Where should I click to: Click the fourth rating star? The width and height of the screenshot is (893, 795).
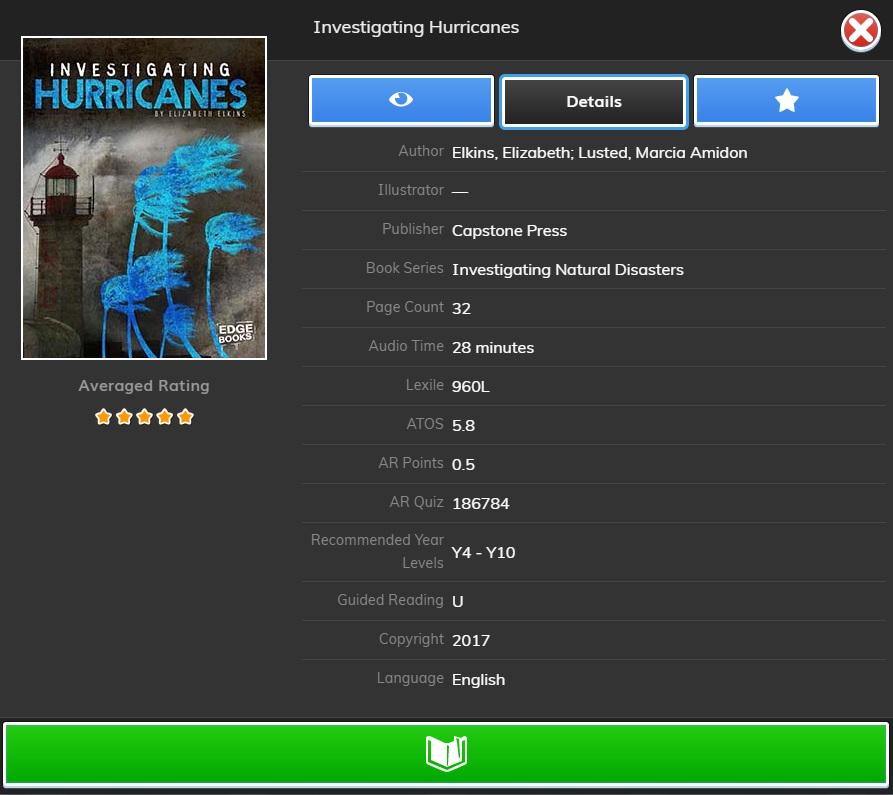[165, 417]
